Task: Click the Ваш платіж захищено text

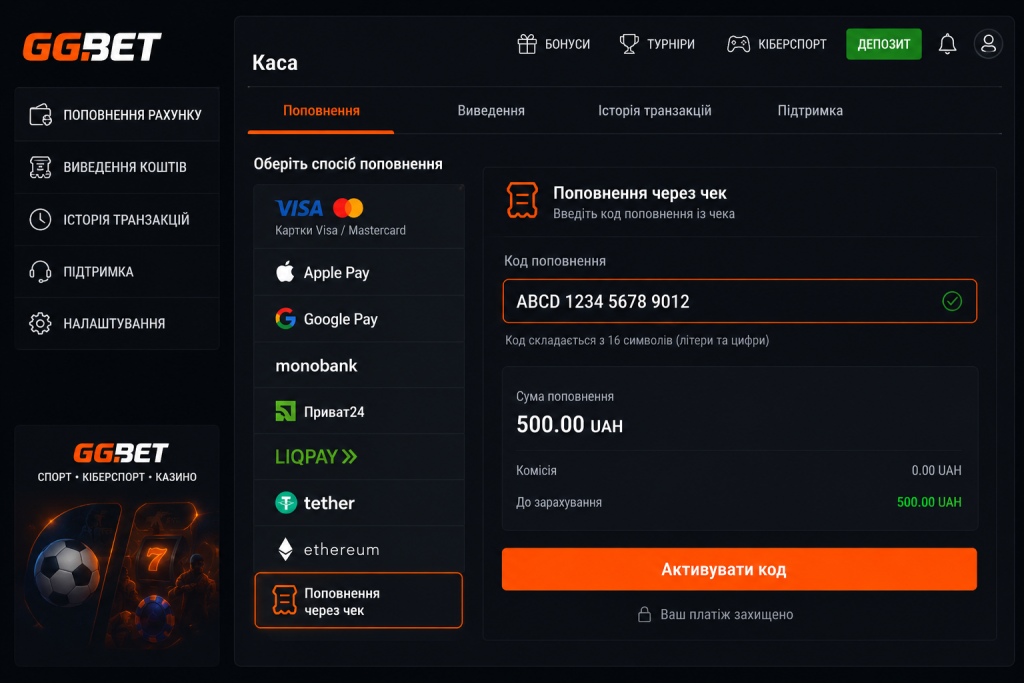Action: point(726,614)
